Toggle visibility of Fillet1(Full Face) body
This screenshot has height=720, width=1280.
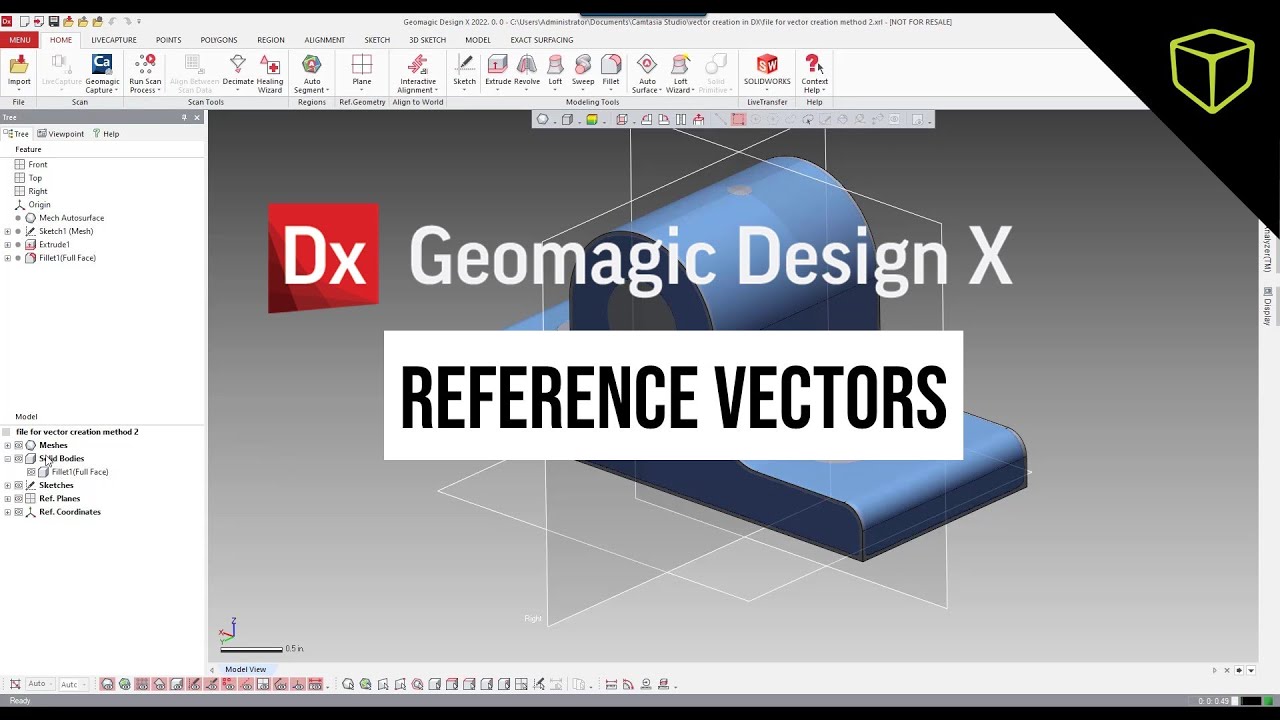point(31,472)
